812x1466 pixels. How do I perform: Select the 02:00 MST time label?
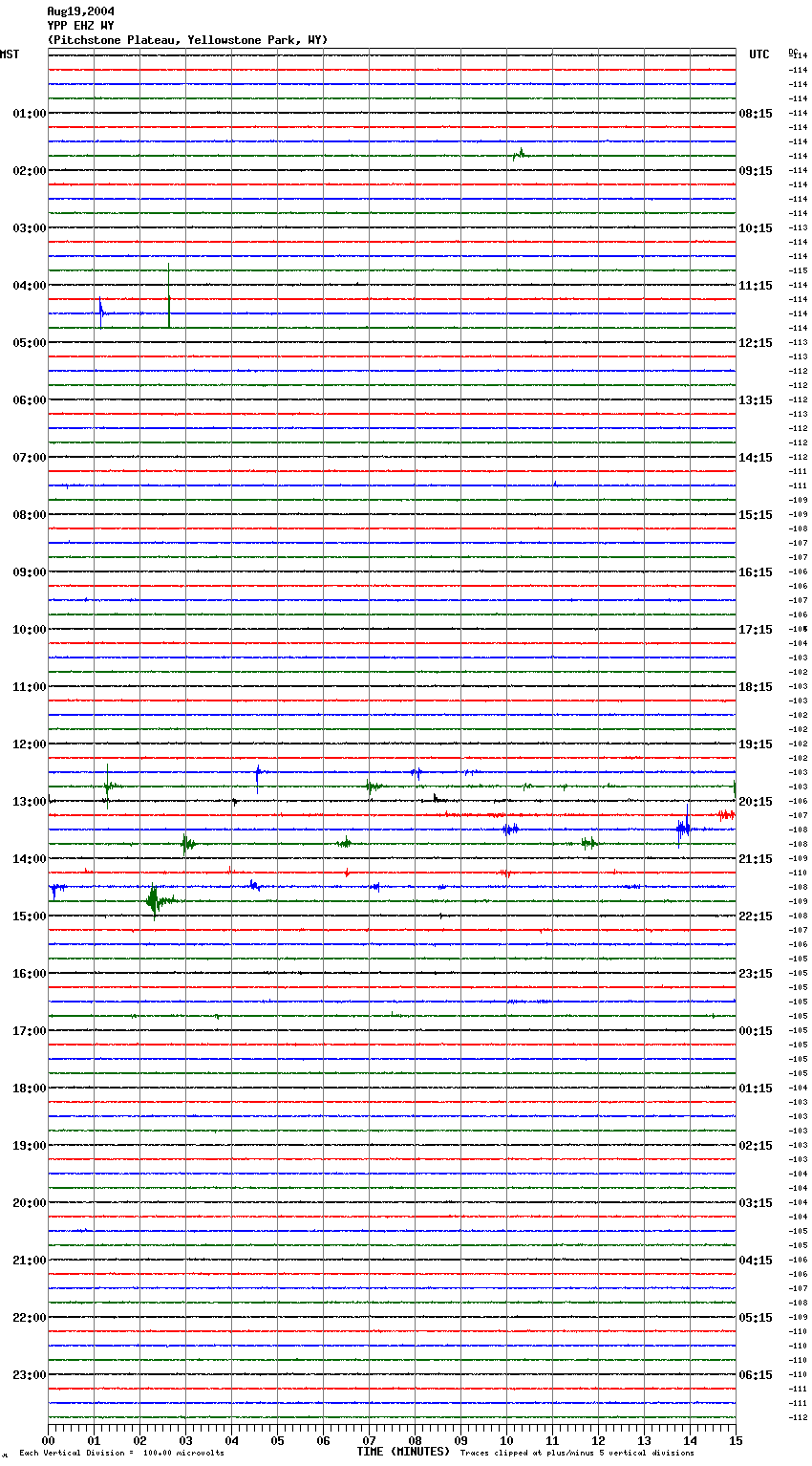tap(29, 171)
